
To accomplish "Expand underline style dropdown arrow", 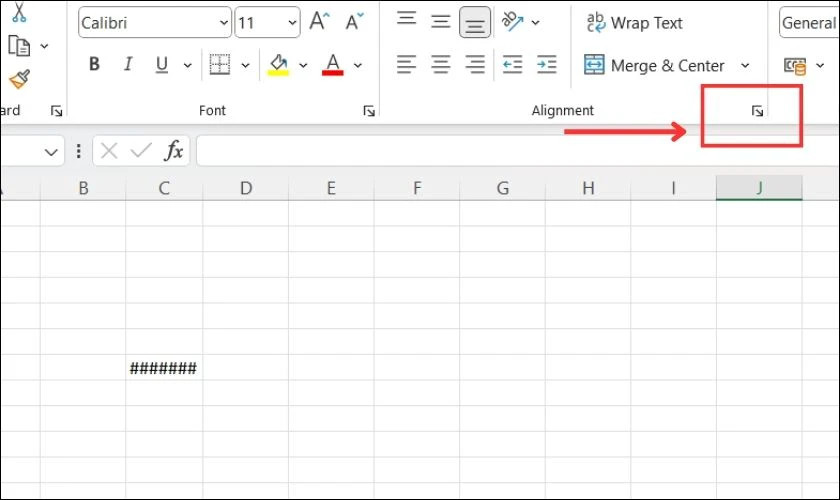I will coord(188,65).
